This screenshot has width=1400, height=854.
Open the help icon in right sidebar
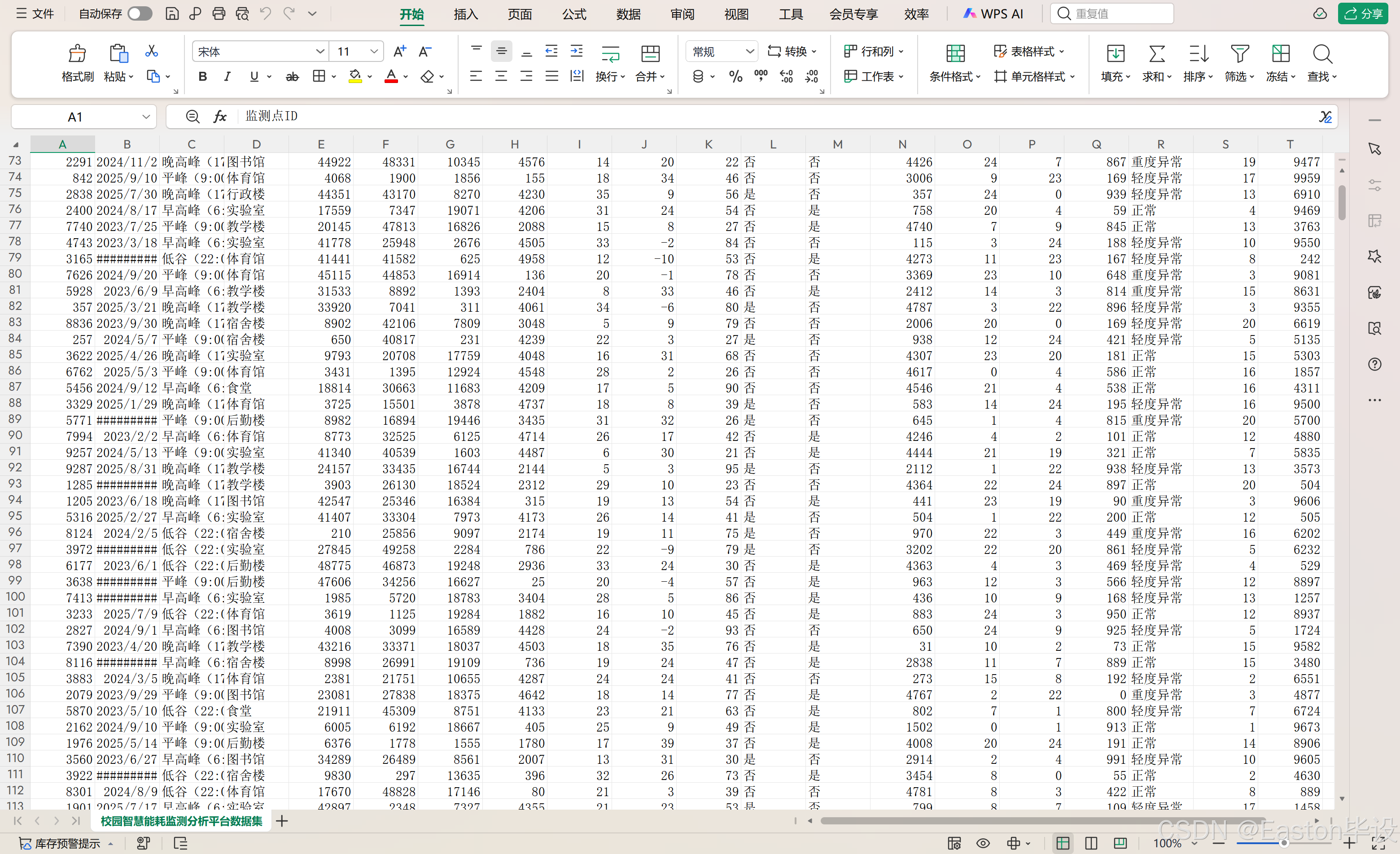(x=1374, y=364)
